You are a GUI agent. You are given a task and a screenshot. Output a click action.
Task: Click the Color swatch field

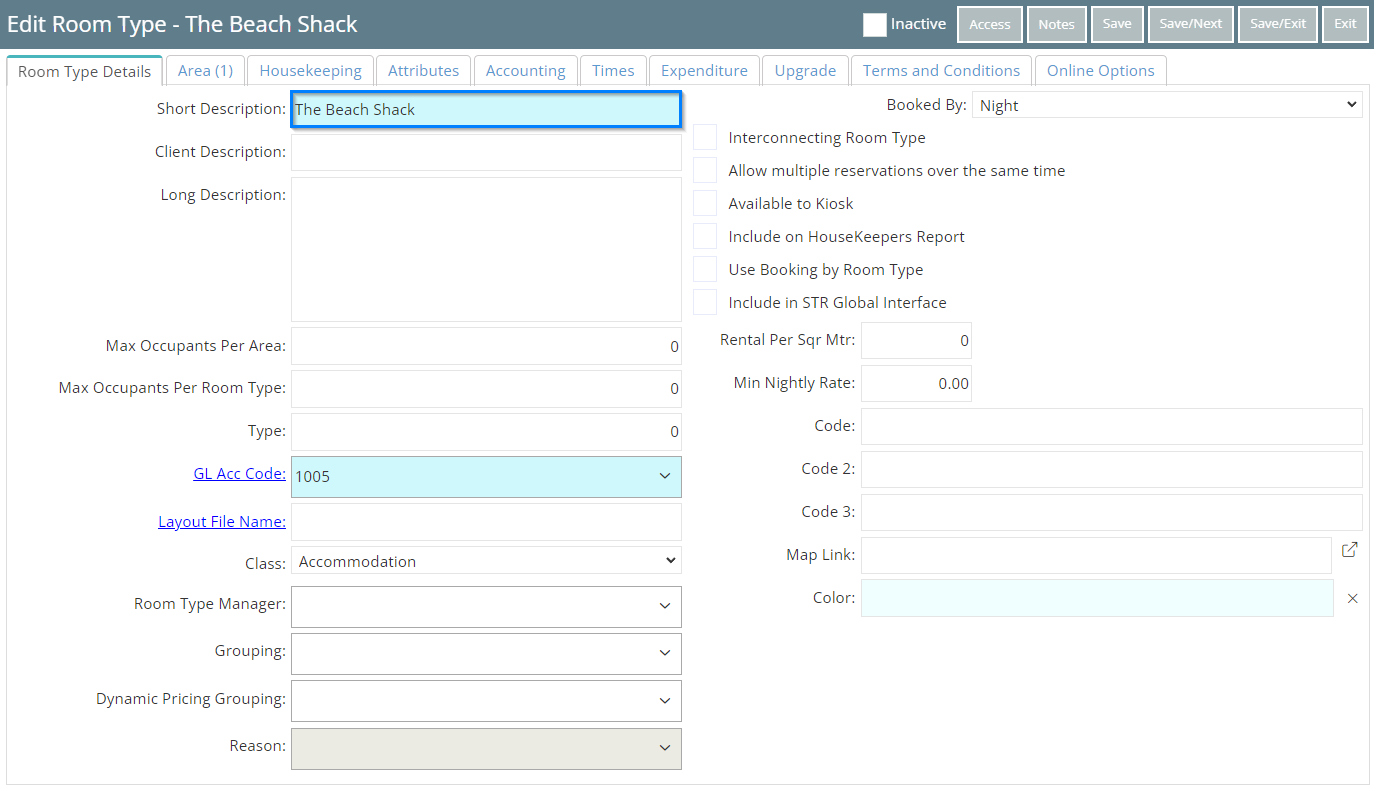tap(1096, 598)
